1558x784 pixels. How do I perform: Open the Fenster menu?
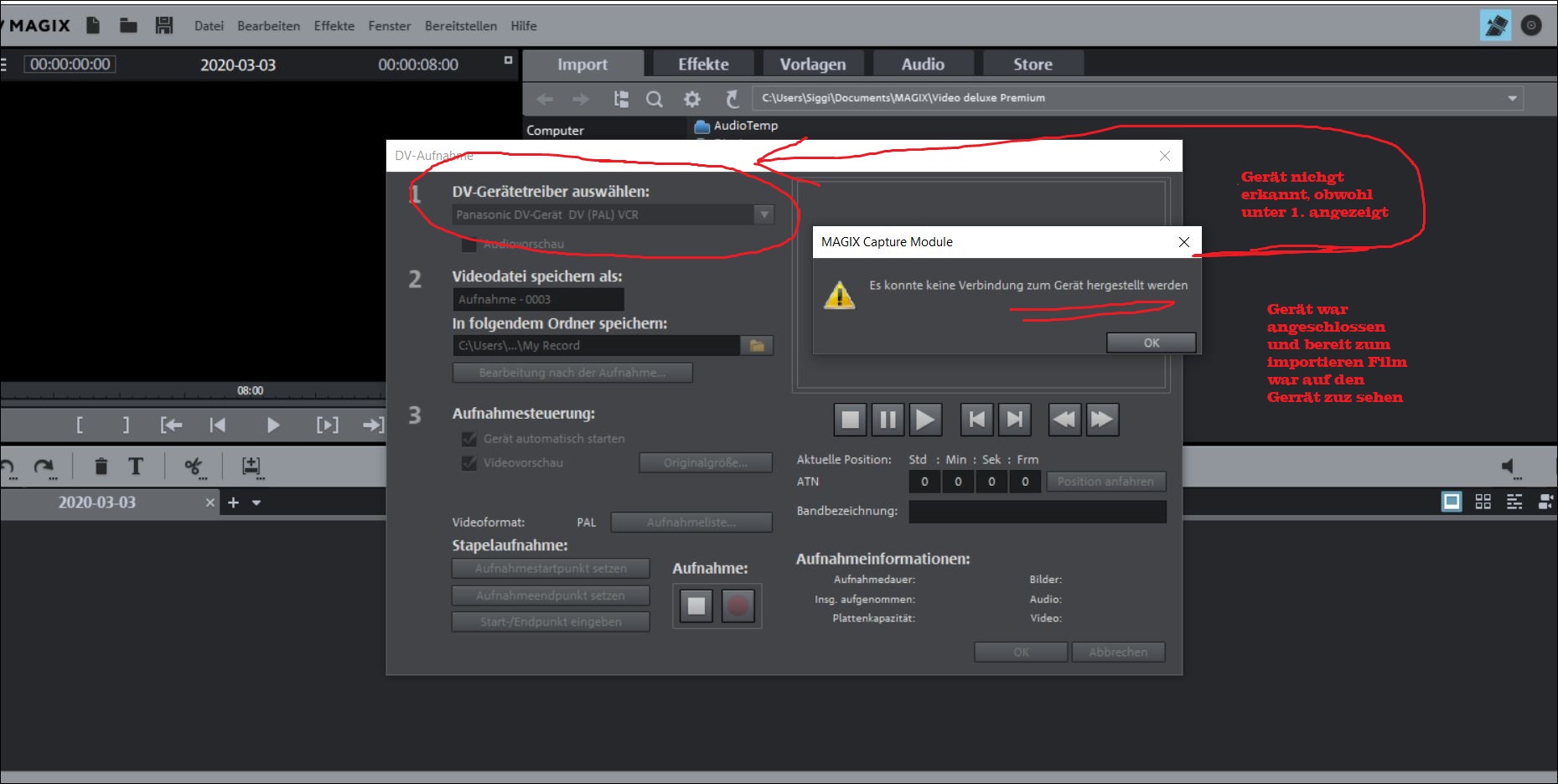coord(389,26)
